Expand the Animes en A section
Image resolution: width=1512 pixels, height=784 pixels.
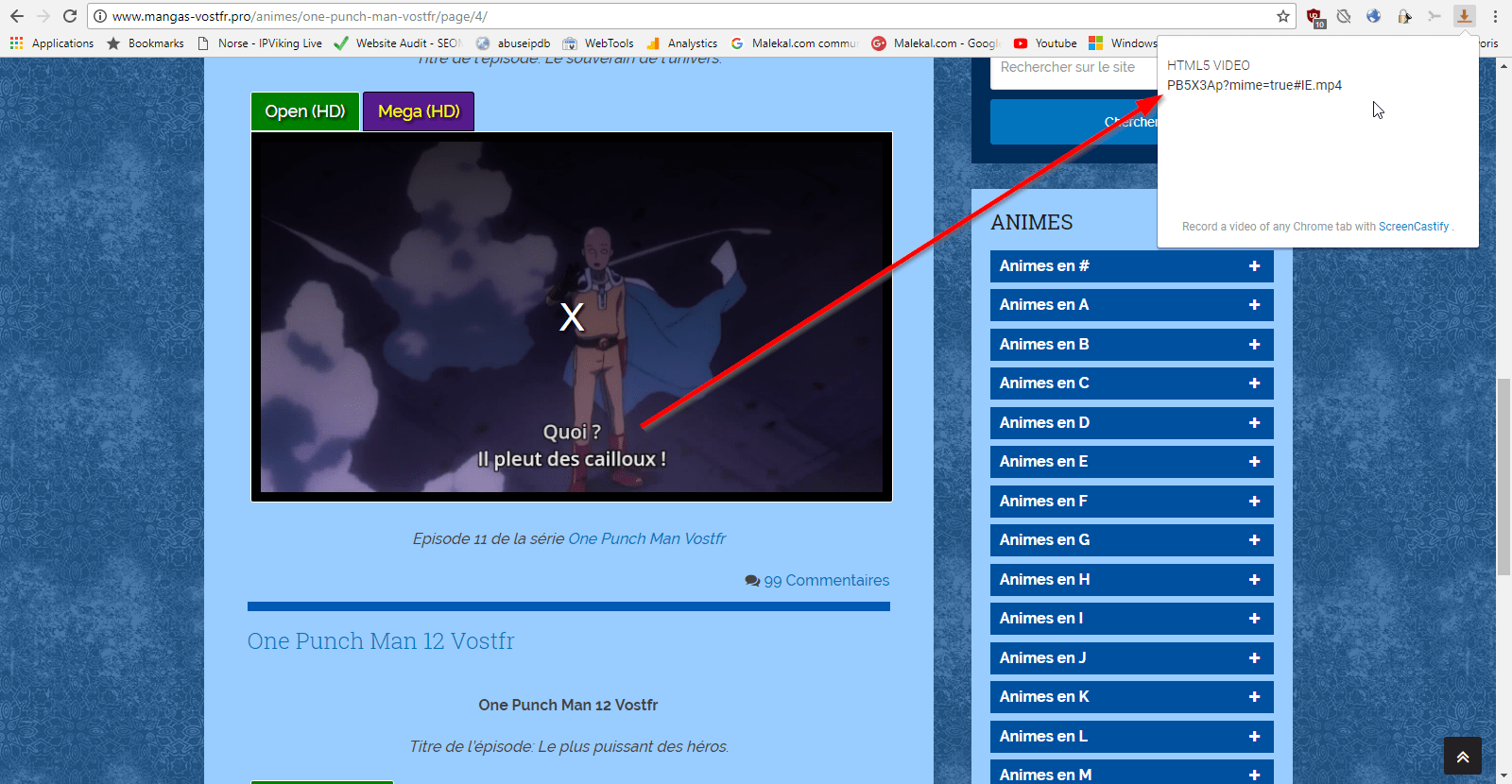1132,305
